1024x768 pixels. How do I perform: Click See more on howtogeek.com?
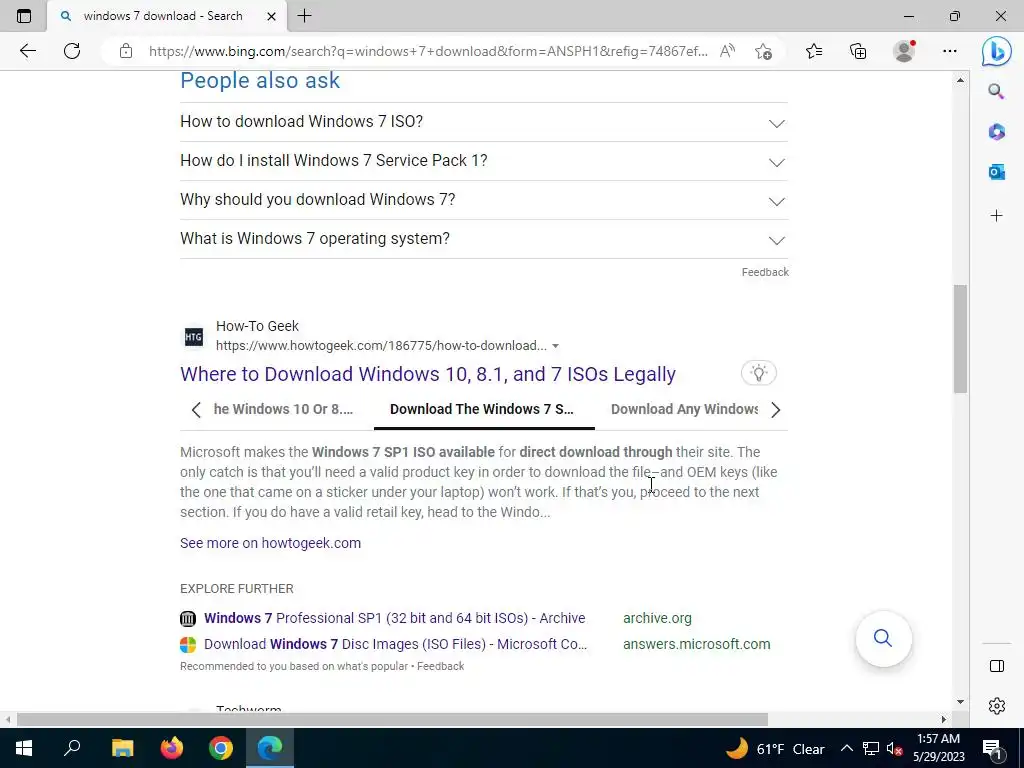coord(270,543)
